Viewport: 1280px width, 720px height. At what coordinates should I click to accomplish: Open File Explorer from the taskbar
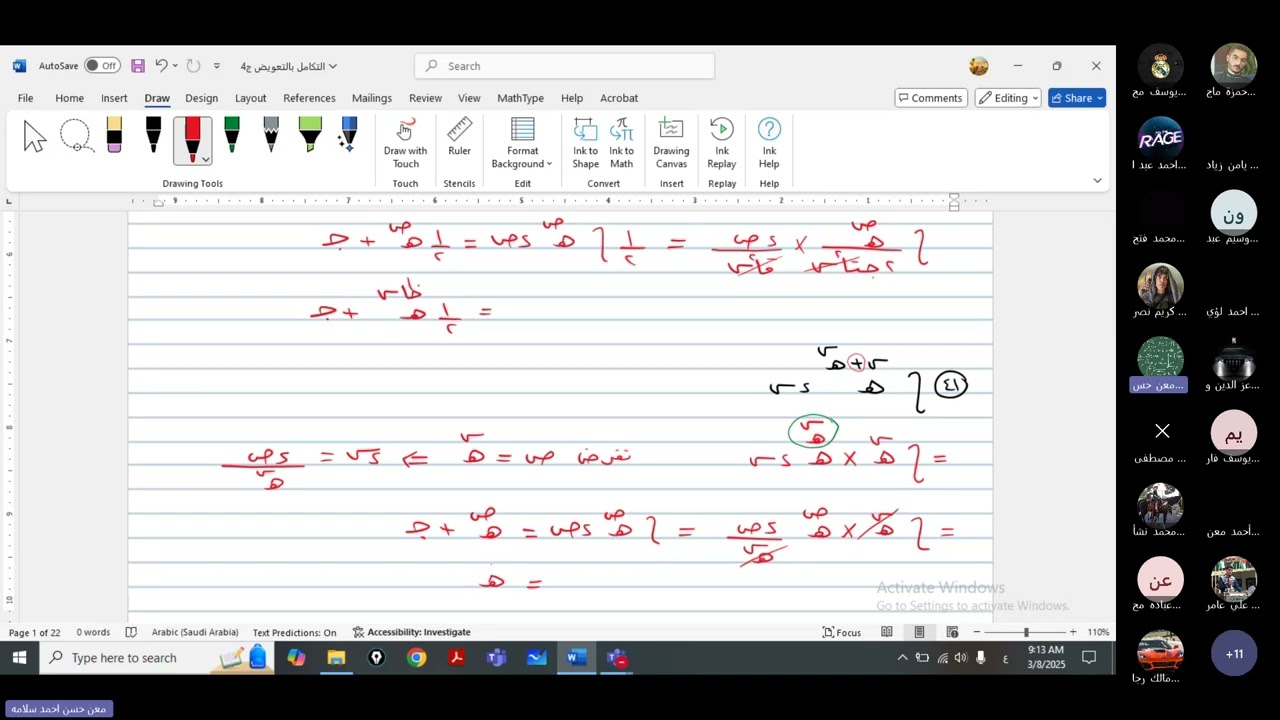tap(336, 657)
